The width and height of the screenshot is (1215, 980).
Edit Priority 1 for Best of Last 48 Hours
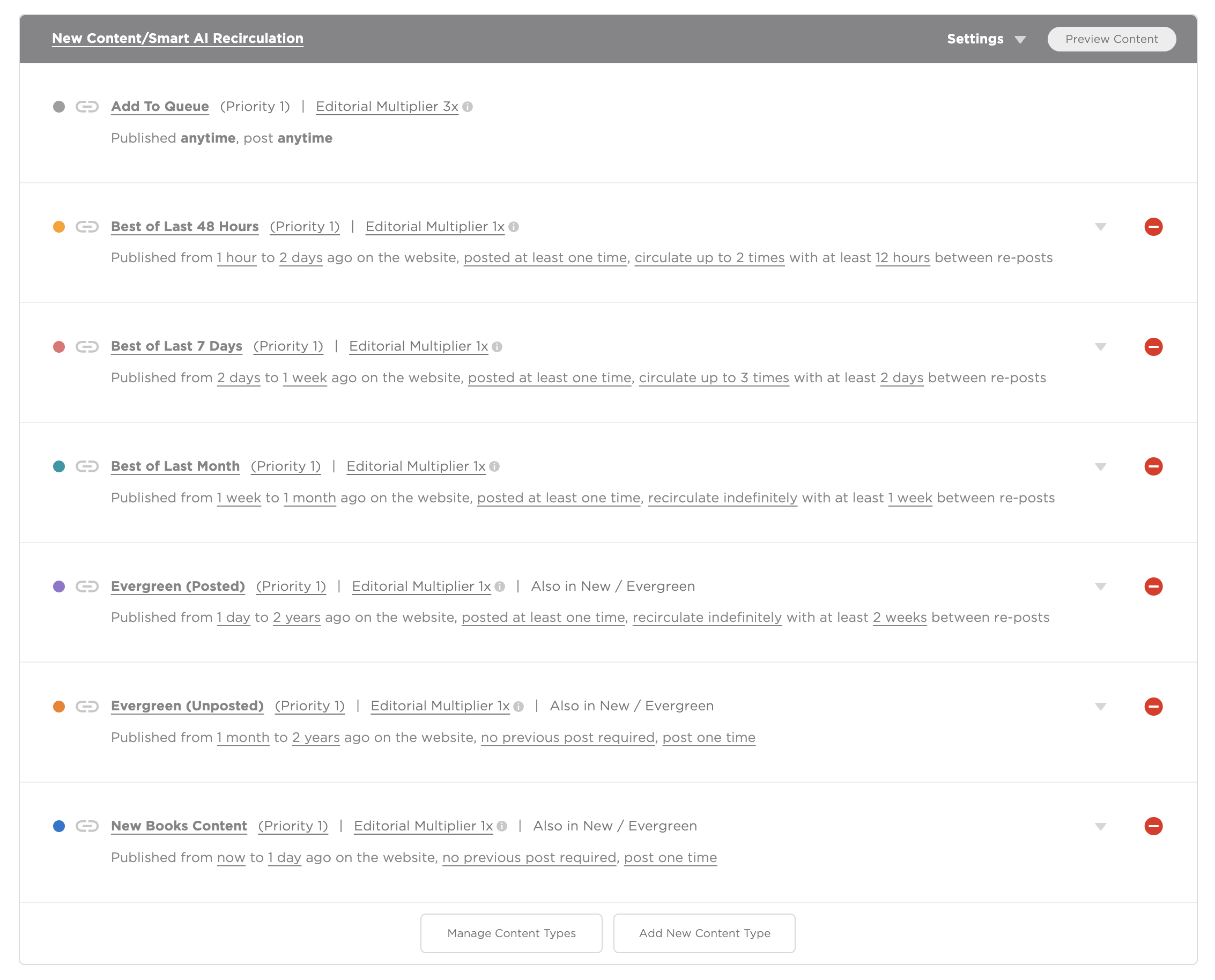pos(305,227)
